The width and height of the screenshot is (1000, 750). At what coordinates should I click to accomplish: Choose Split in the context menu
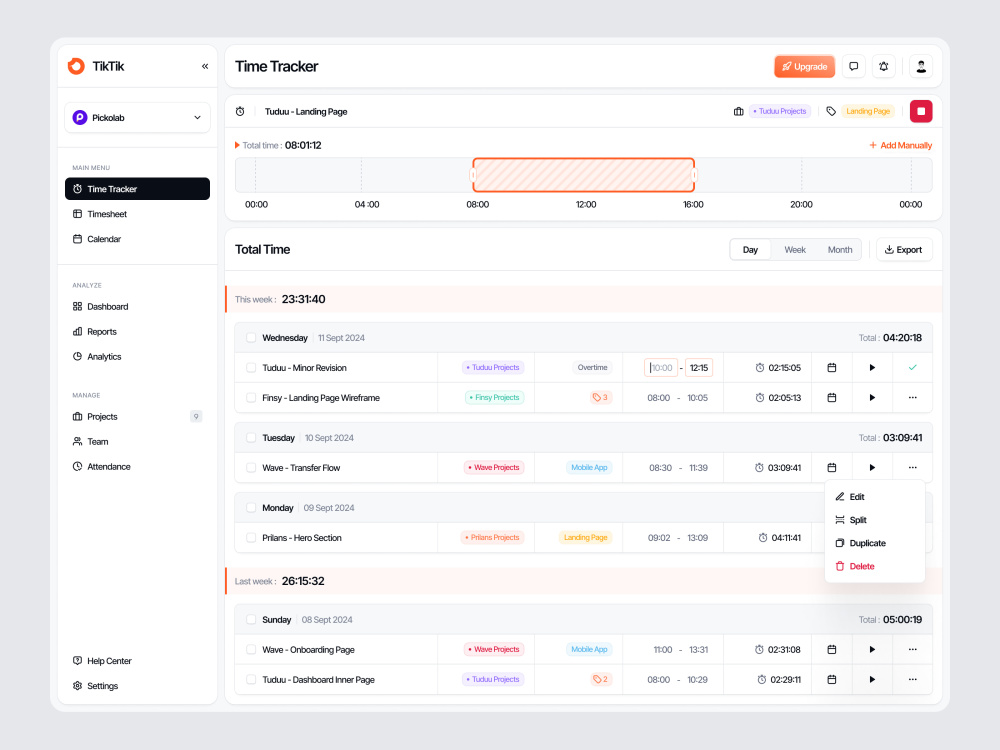click(874, 520)
